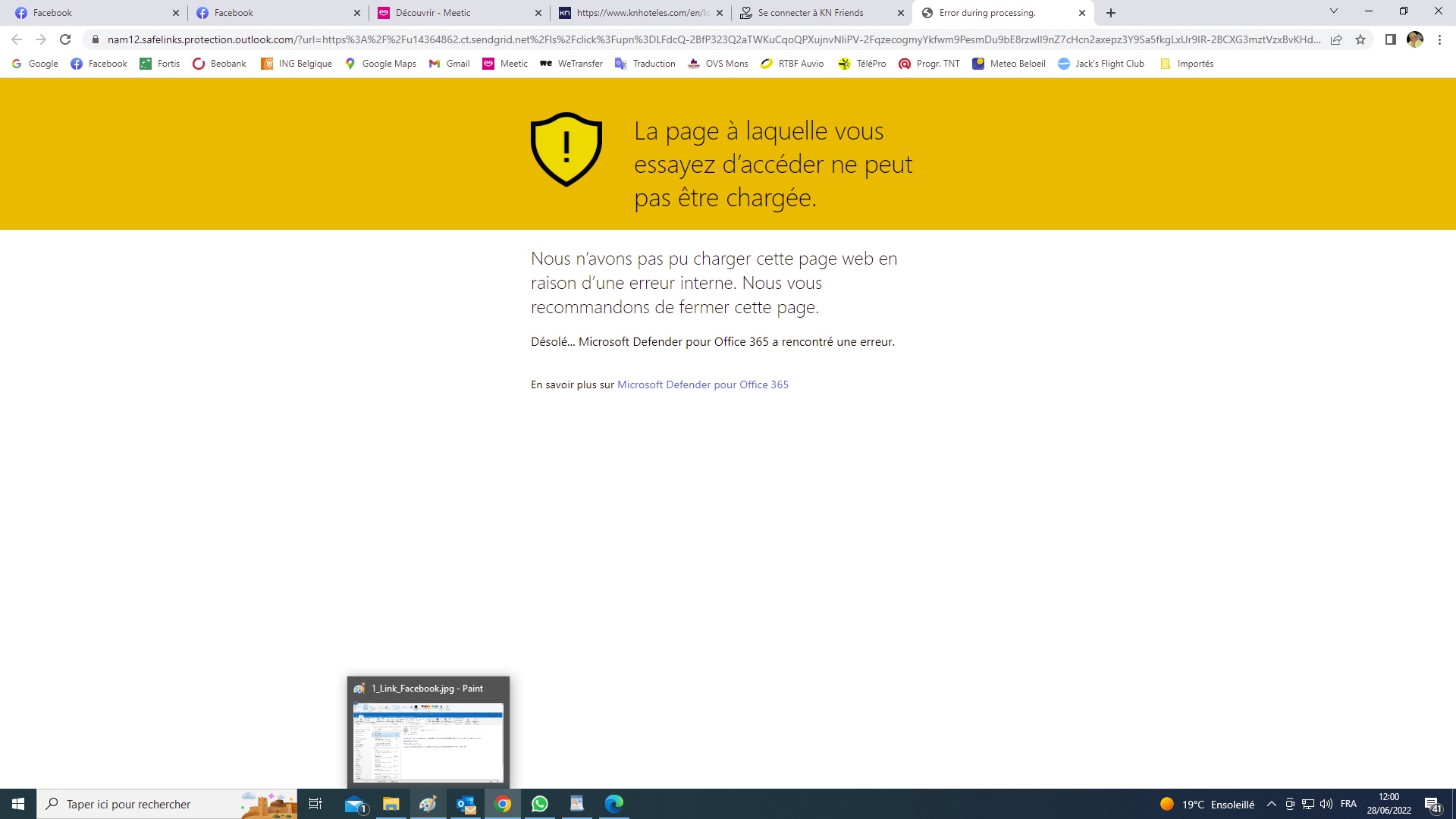Show hidden system tray icons

coord(1271,804)
